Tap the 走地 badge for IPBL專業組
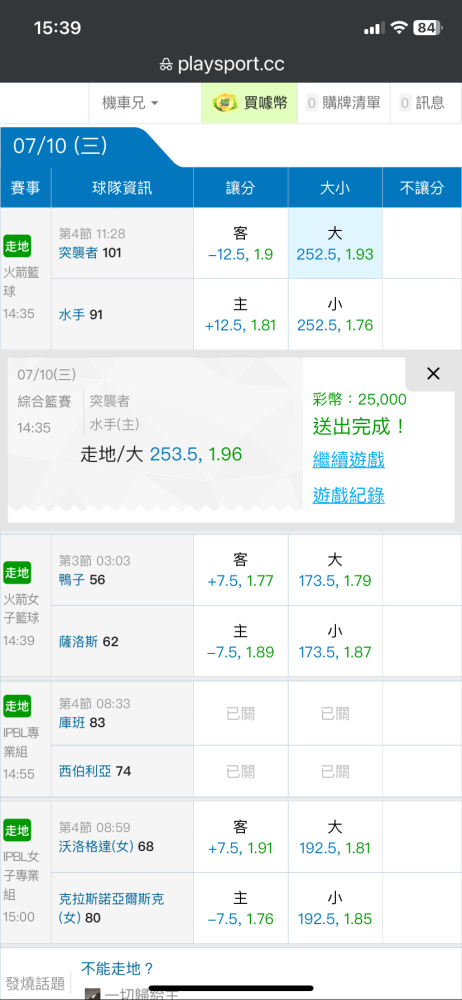Viewport: 462px width, 1000px height. [17, 706]
